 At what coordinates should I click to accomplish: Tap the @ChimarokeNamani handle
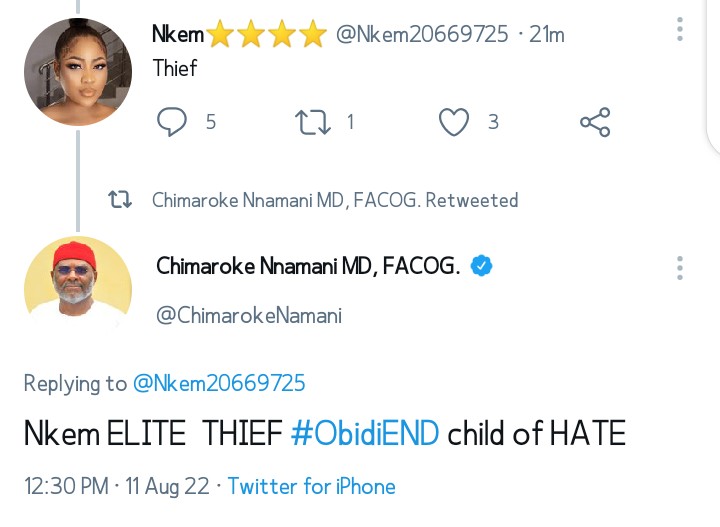pyautogui.click(x=249, y=316)
